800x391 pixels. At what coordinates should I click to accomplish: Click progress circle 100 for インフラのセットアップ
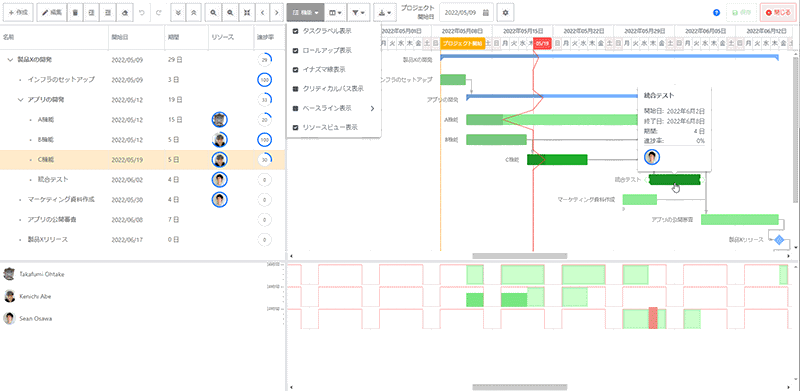[x=264, y=80]
